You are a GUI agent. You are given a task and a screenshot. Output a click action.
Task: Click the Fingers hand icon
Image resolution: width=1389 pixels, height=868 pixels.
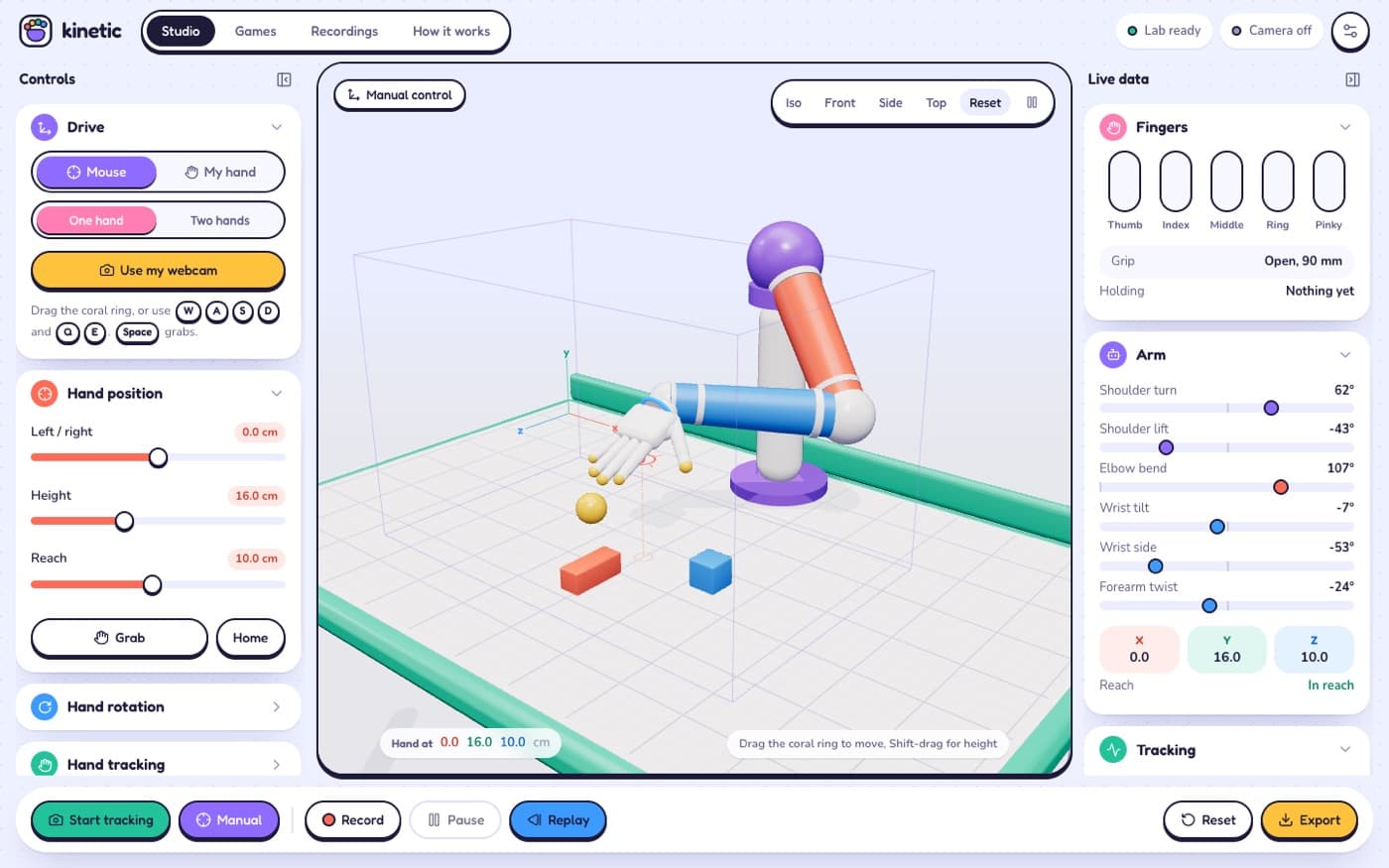(1113, 127)
